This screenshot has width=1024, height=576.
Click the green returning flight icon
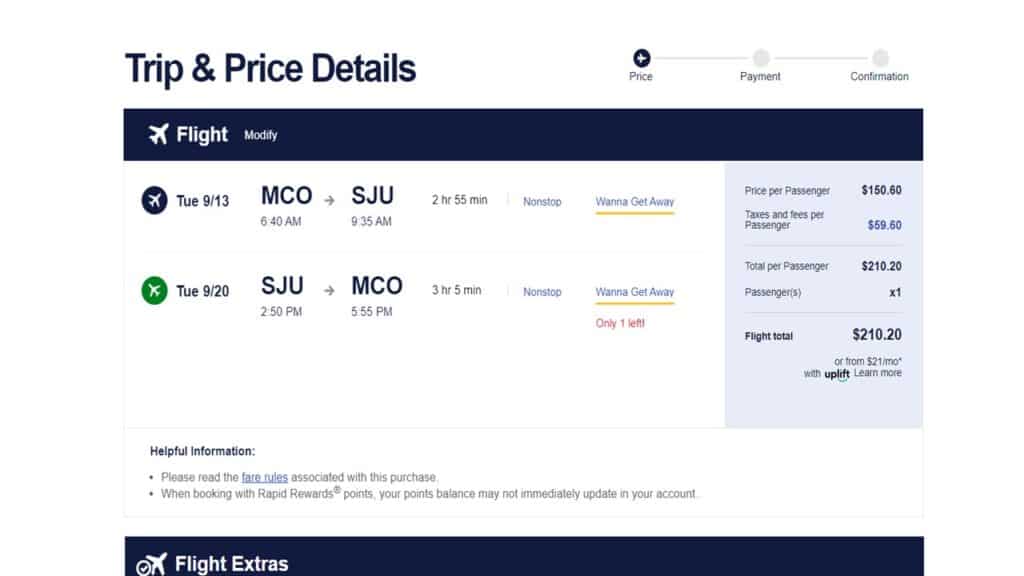click(x=154, y=291)
